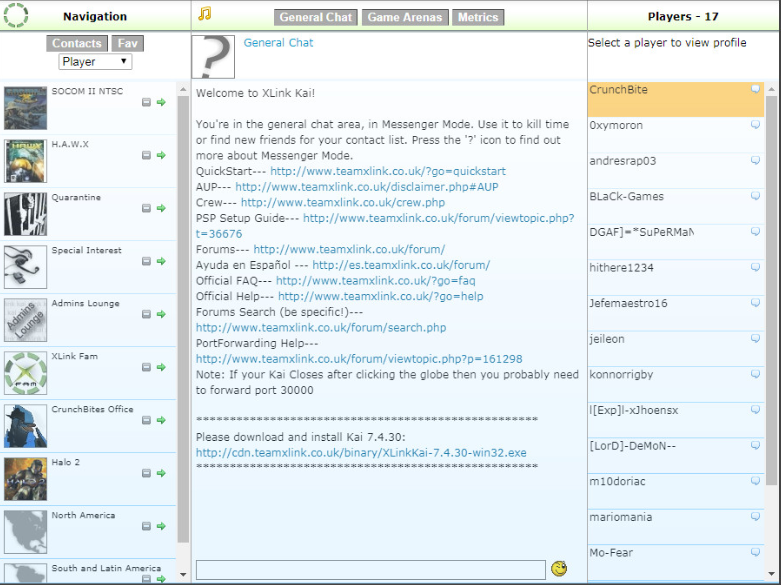Click the General Chat title link

coord(278,43)
